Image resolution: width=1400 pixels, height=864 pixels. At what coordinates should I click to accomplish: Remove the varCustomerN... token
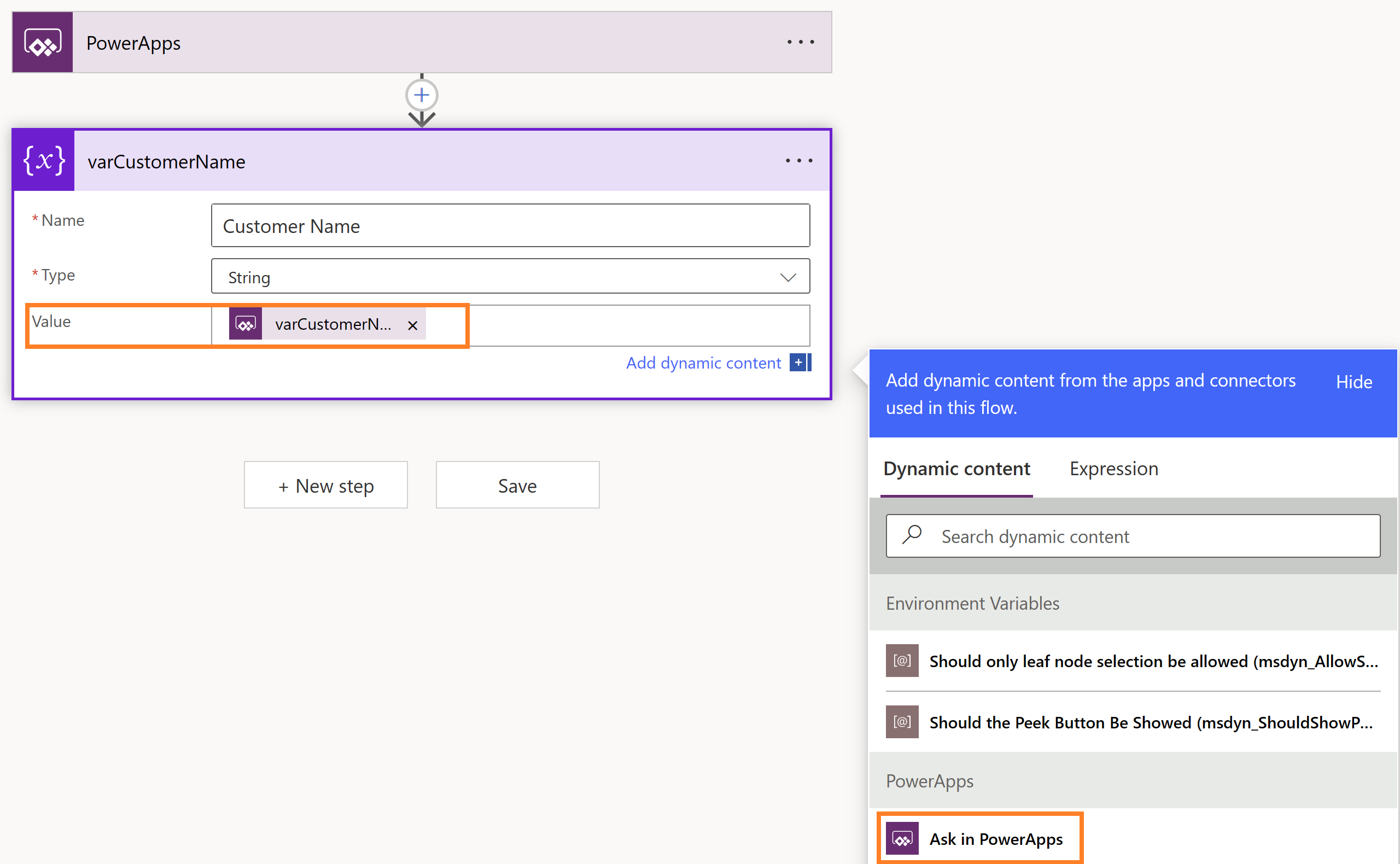pos(412,326)
